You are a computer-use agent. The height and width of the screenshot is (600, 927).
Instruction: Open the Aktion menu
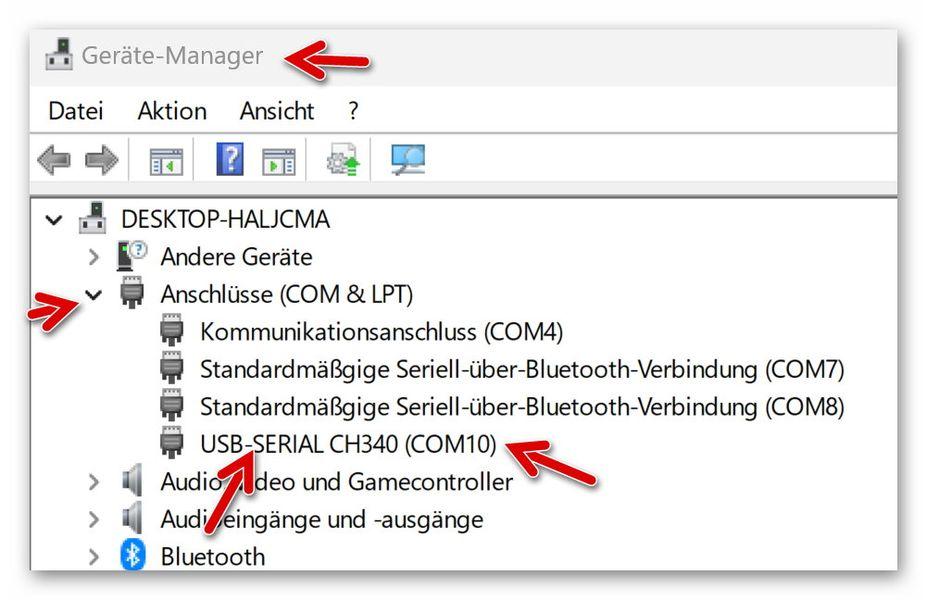pyautogui.click(x=172, y=111)
